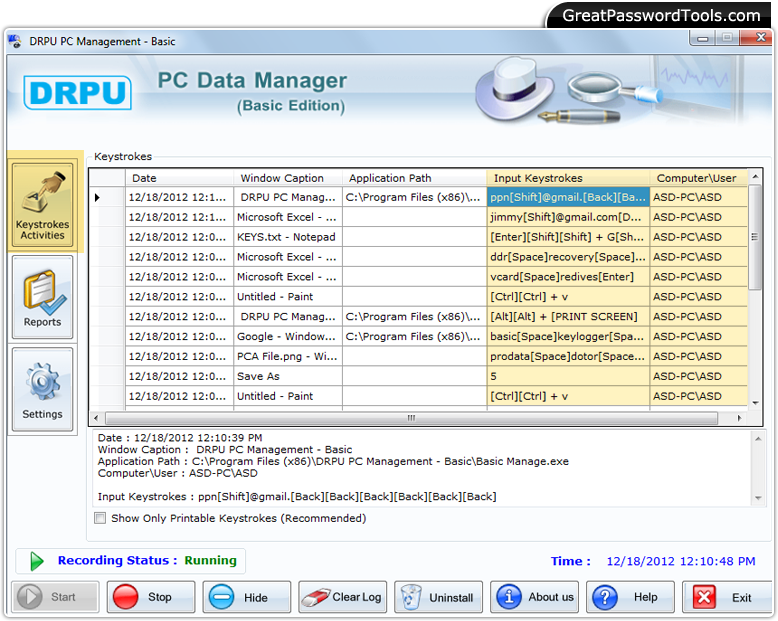Sort by the Window Caption column header
The width and height of the screenshot is (778, 621).
[x=288, y=178]
